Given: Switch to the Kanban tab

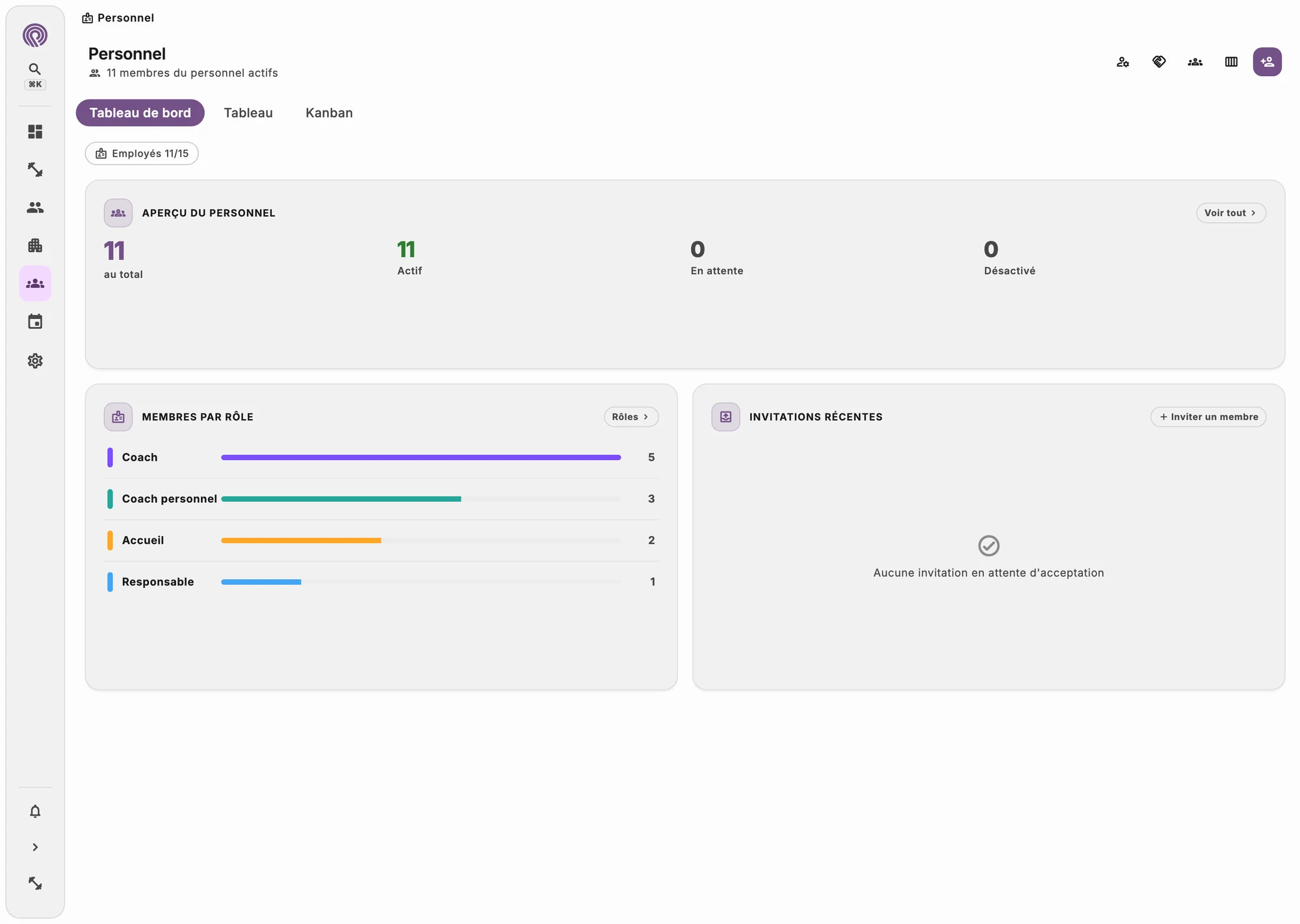Looking at the screenshot, I should click(x=329, y=113).
